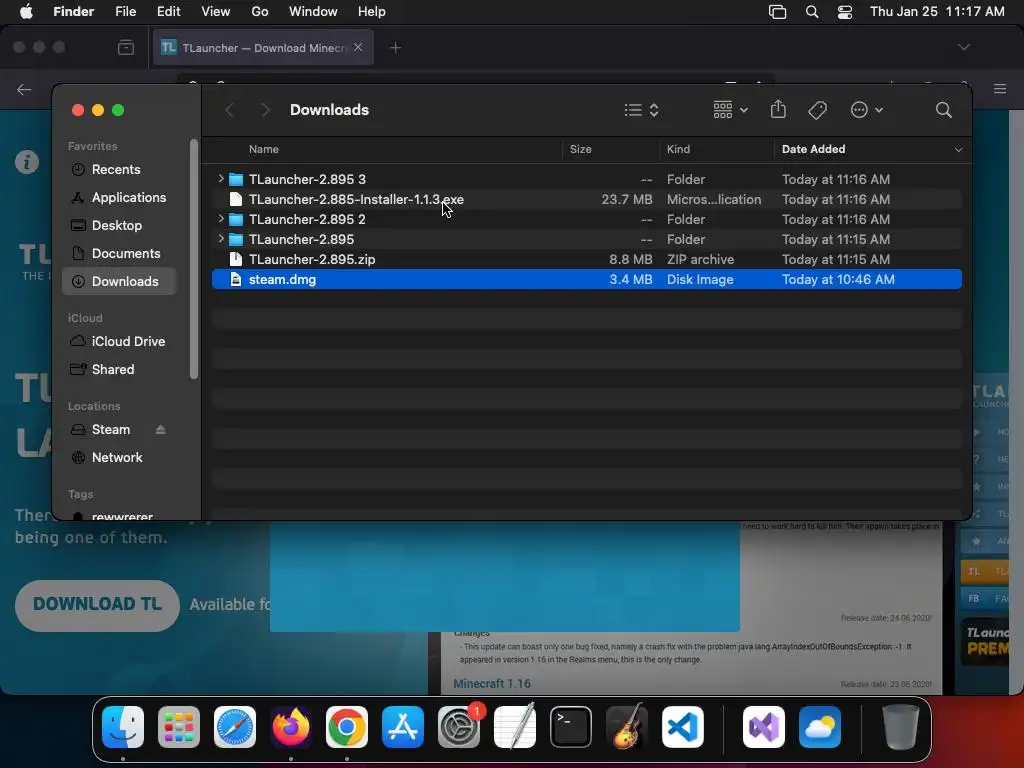Open the Edit menu
1024x768 pixels.
click(168, 12)
